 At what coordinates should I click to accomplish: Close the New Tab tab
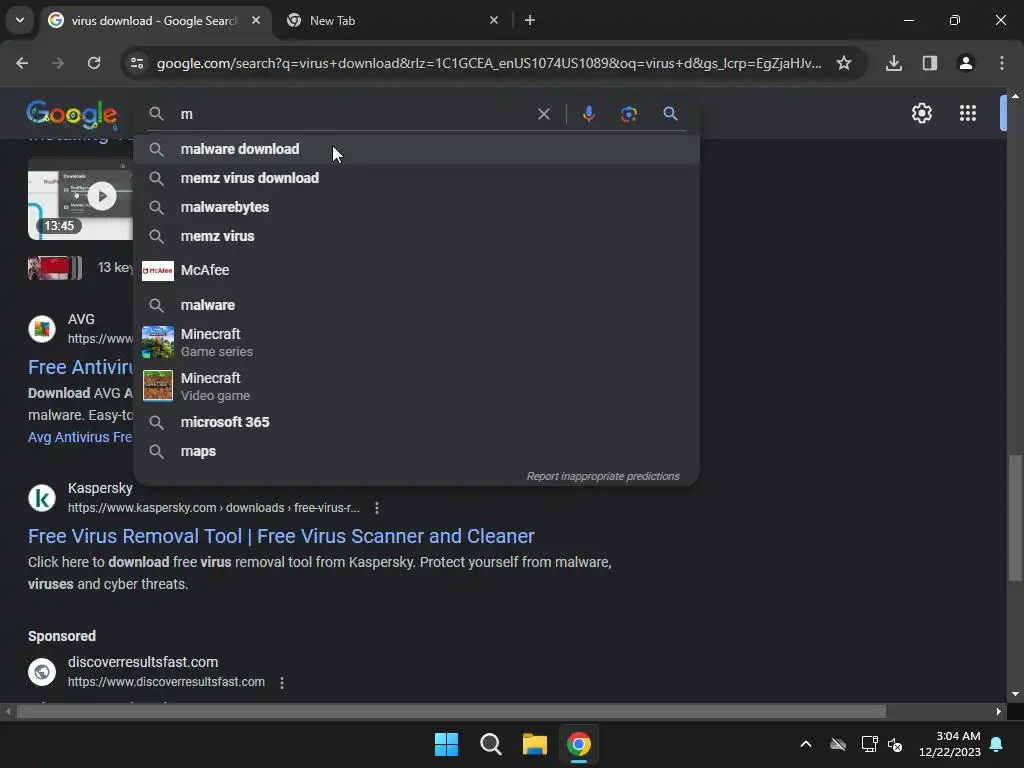(494, 20)
